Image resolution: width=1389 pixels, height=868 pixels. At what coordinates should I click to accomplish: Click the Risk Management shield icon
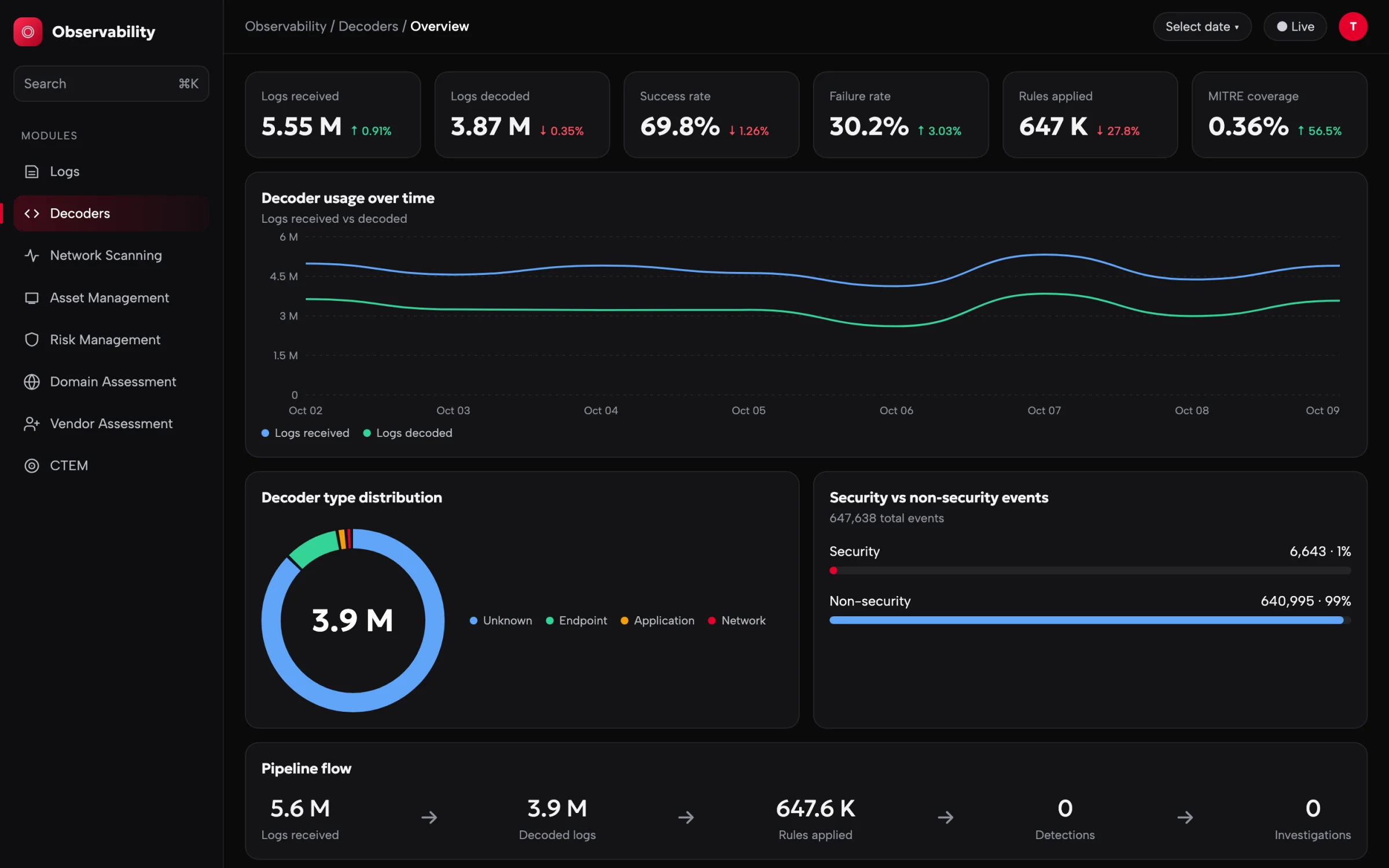[32, 340]
